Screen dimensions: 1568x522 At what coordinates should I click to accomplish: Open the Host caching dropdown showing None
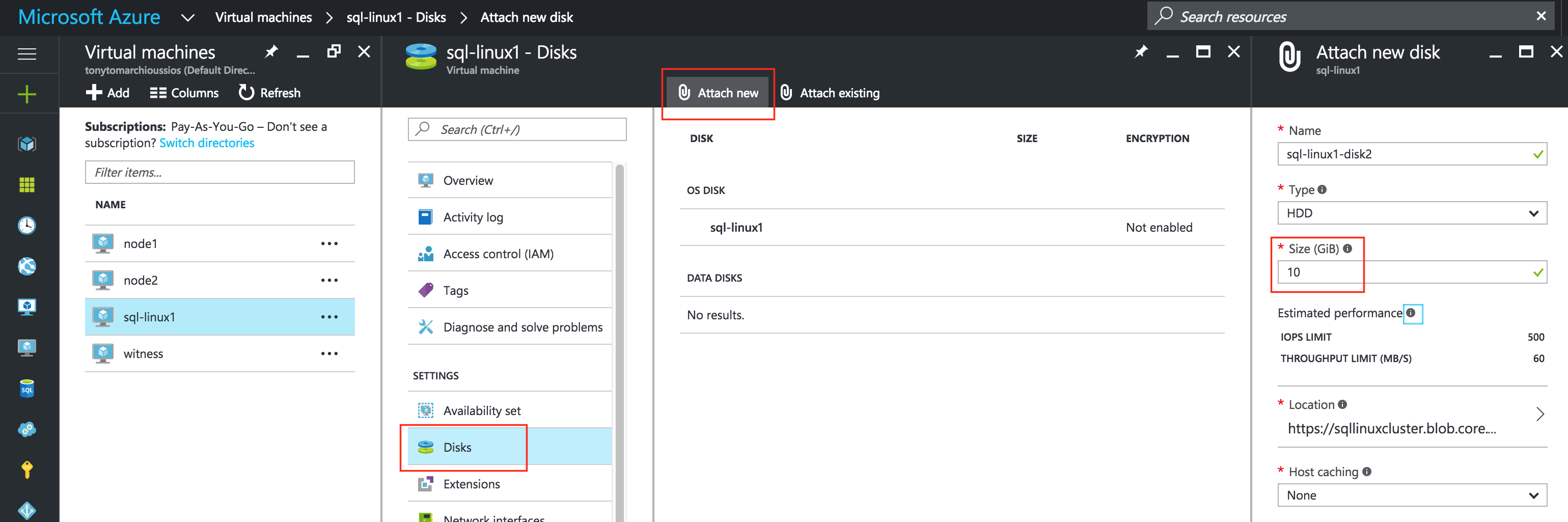click(1412, 495)
